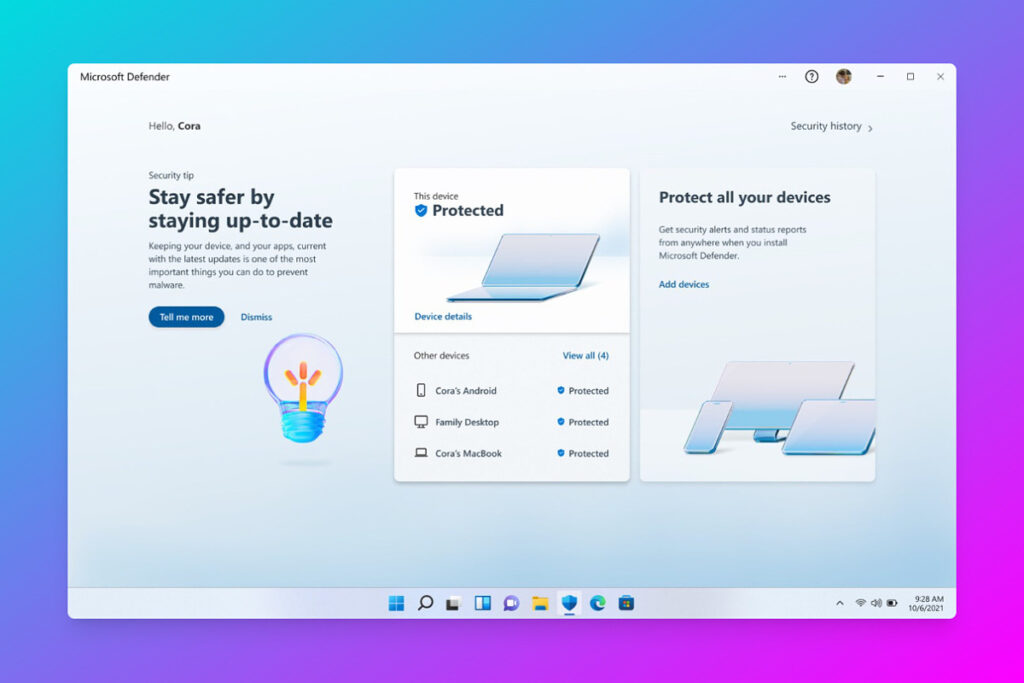Click the devices illustration in Protect all card
This screenshot has width=1024, height=683.
click(779, 407)
